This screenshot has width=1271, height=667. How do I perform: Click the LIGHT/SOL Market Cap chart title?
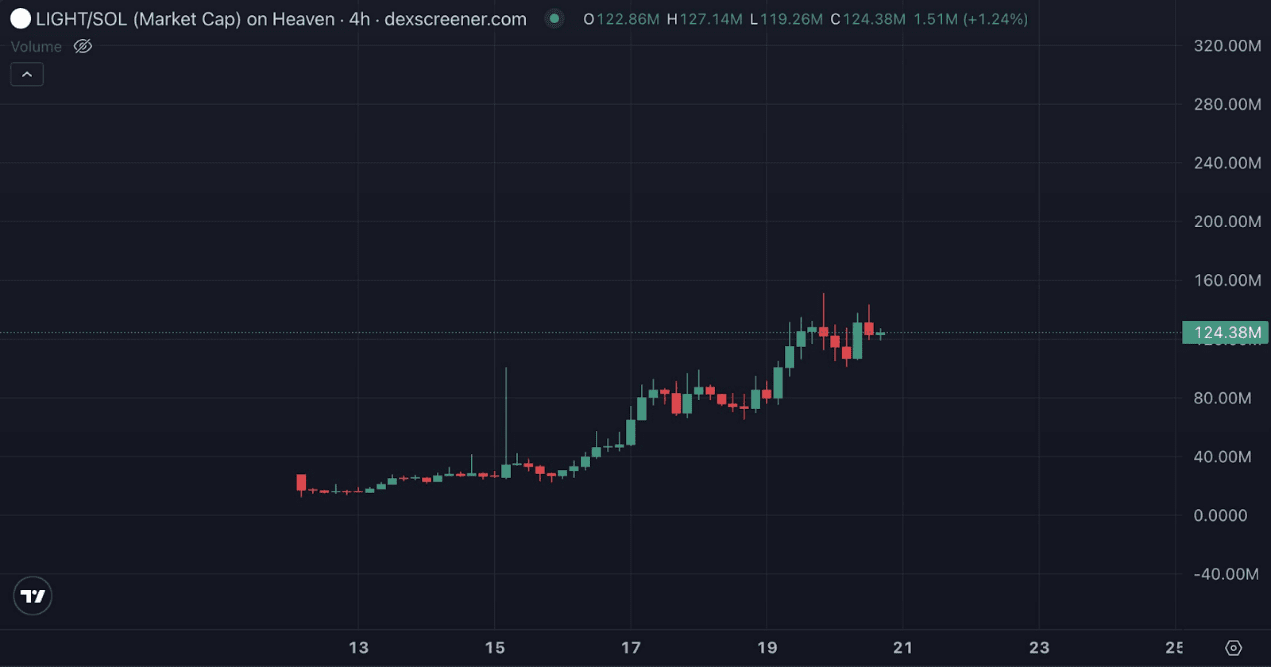pos(281,19)
